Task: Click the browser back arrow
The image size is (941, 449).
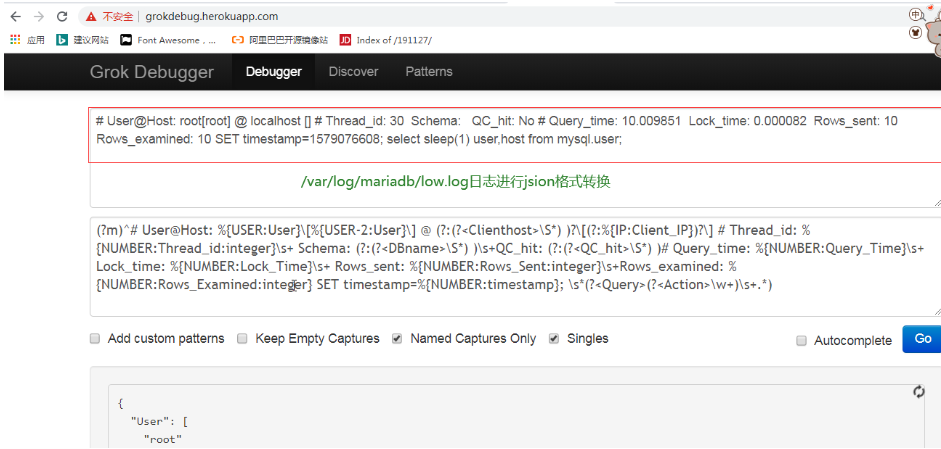Action: pos(15,17)
